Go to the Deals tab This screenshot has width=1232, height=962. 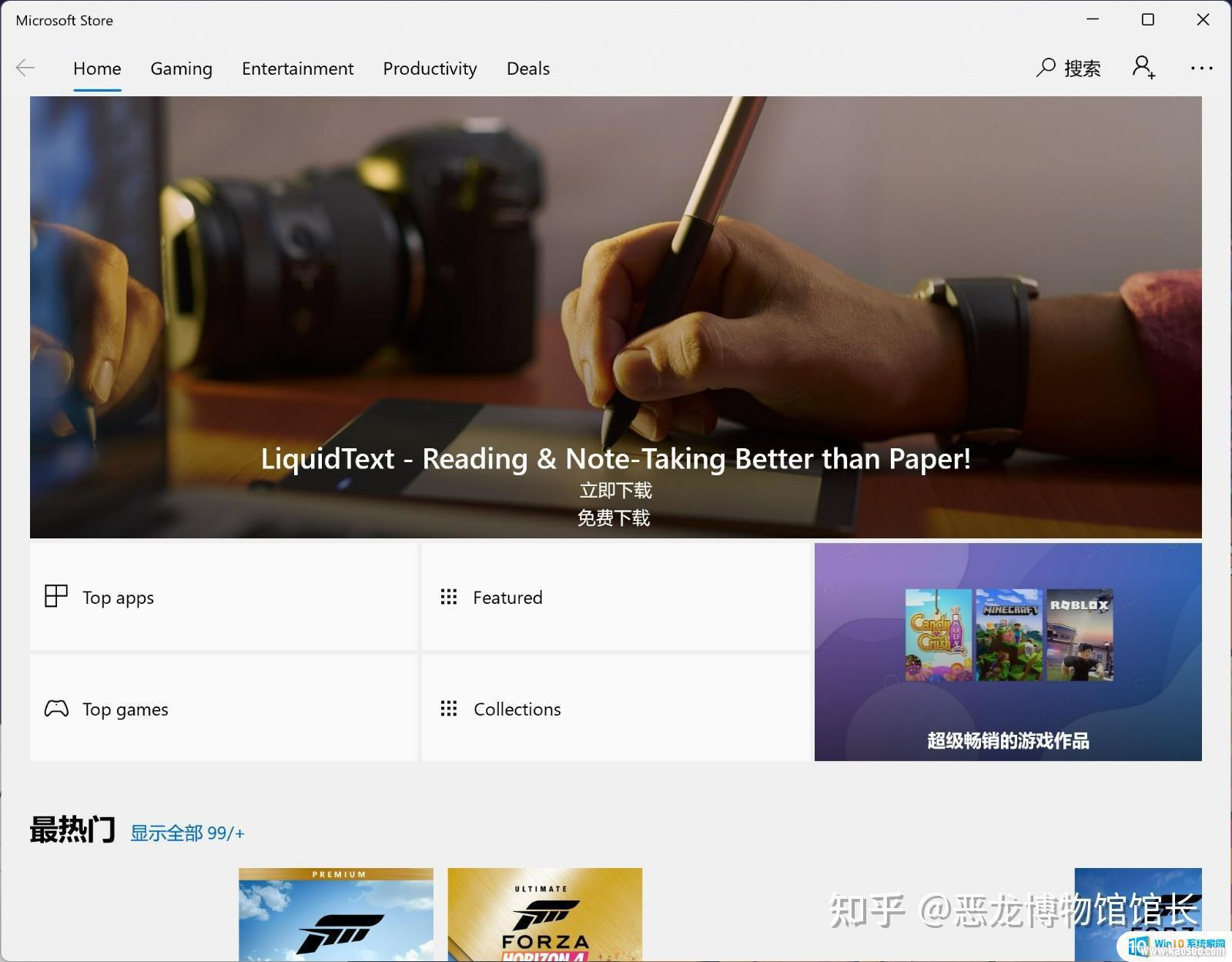click(528, 69)
